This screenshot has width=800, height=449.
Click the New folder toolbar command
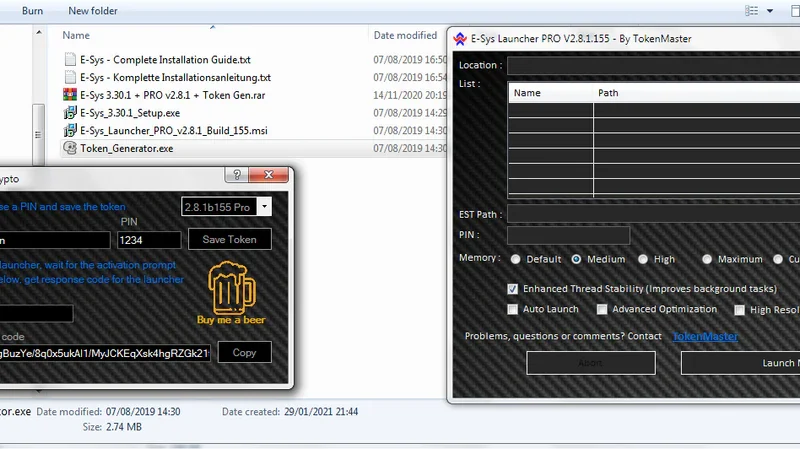click(x=92, y=11)
